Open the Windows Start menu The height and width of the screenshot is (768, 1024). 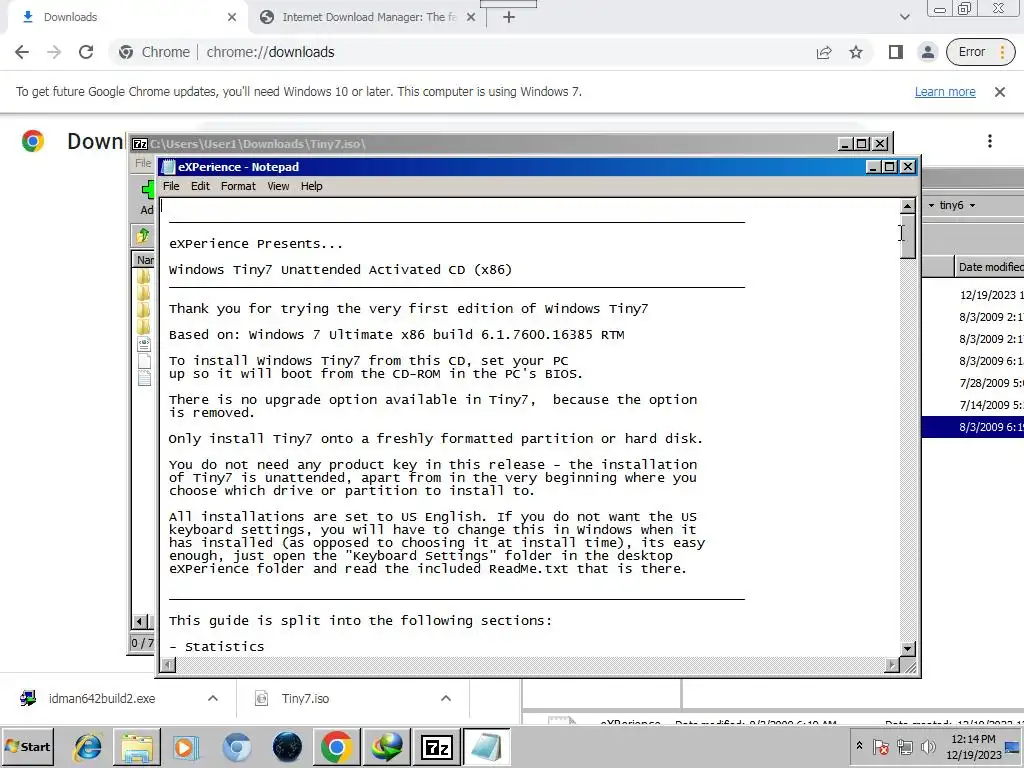[27, 746]
